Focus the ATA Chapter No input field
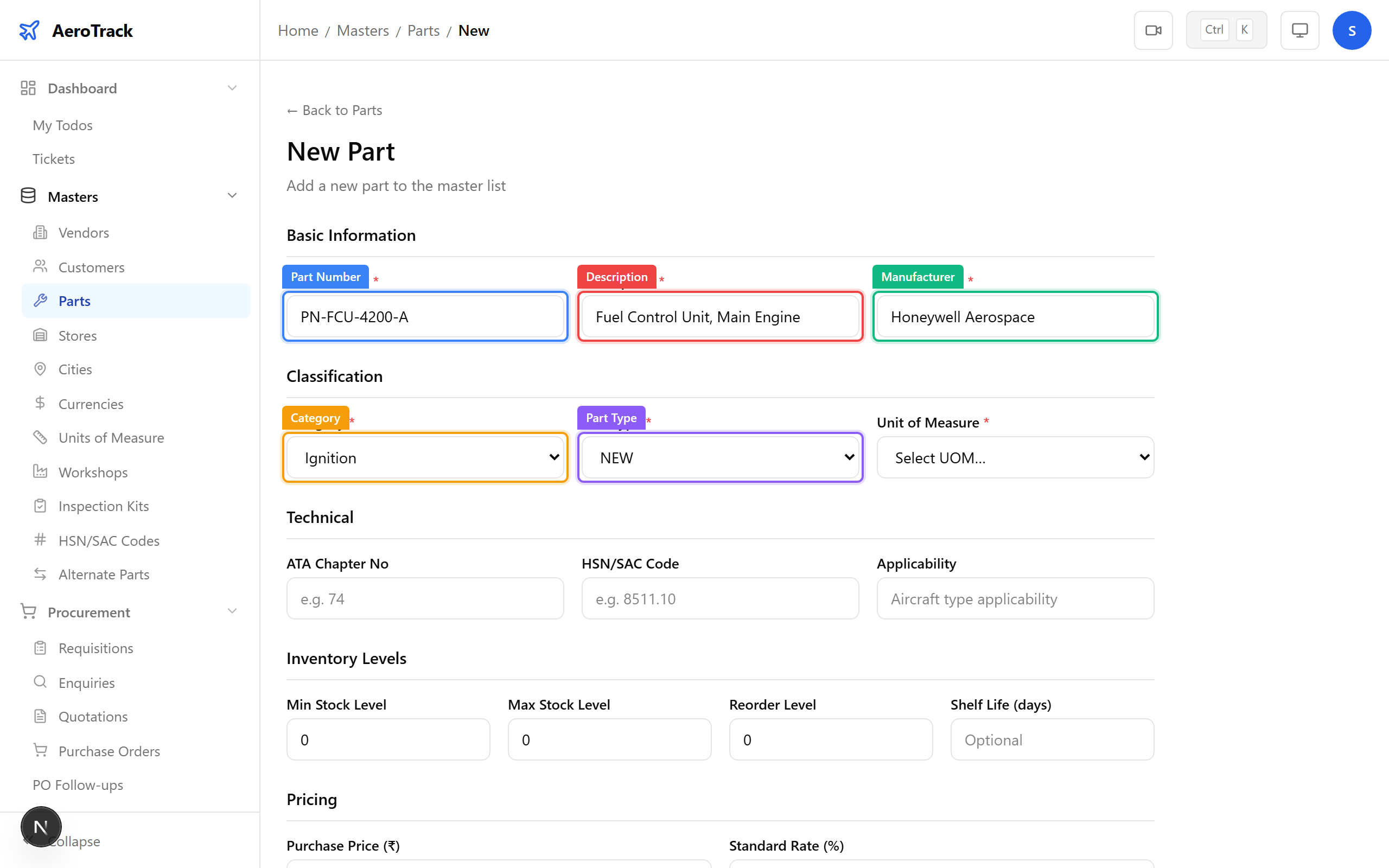This screenshot has width=1389, height=868. coord(424,598)
